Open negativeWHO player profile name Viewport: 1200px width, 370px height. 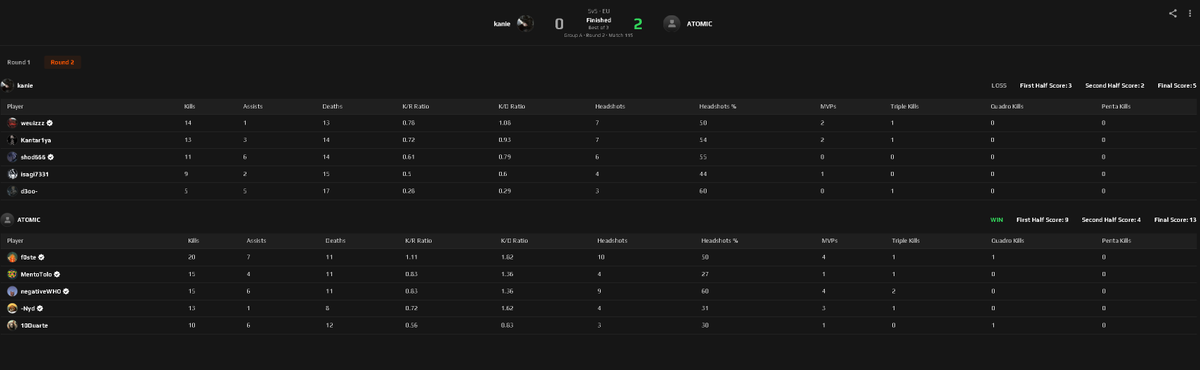pos(40,291)
